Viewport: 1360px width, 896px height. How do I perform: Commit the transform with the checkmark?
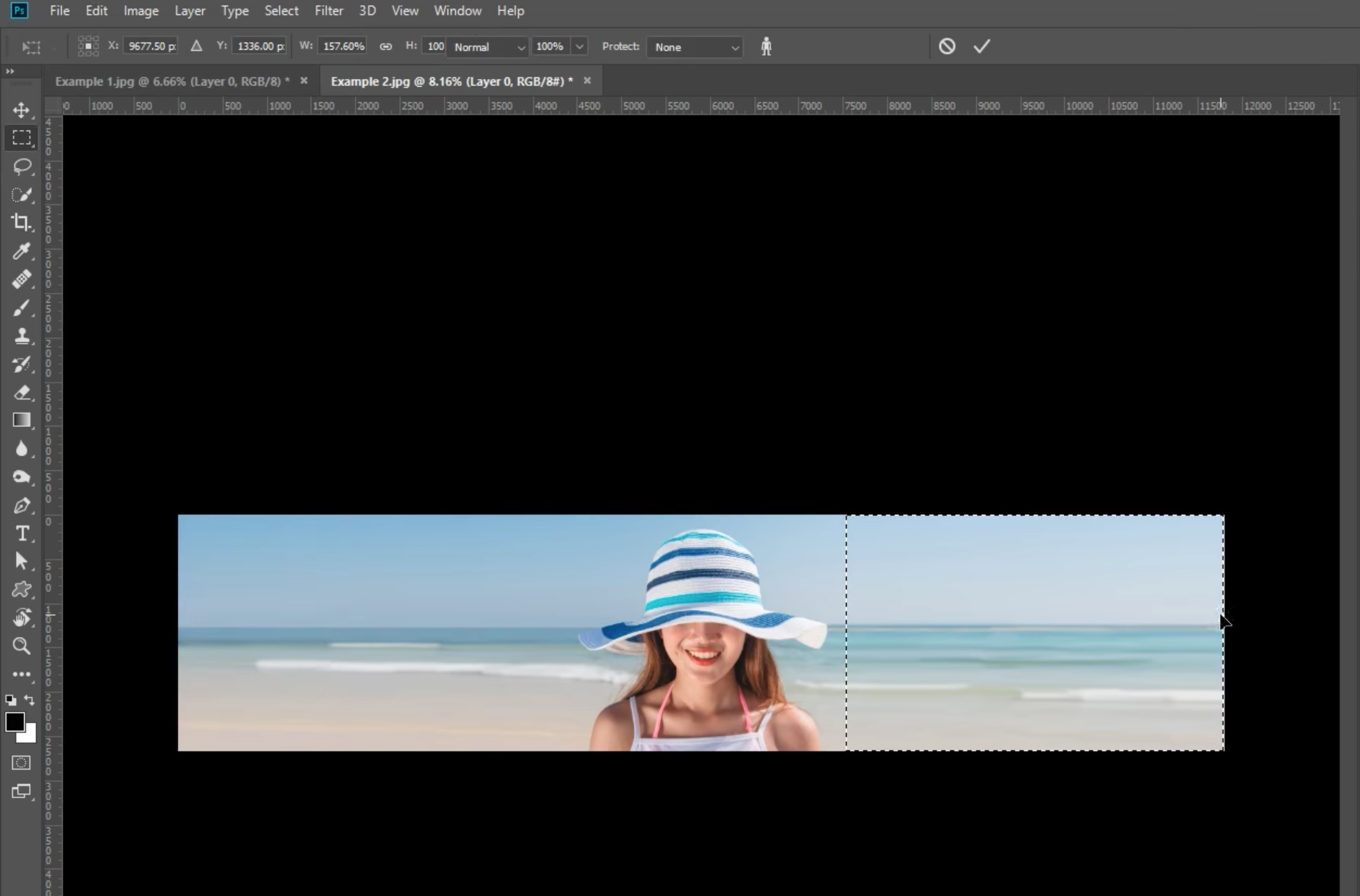981,46
